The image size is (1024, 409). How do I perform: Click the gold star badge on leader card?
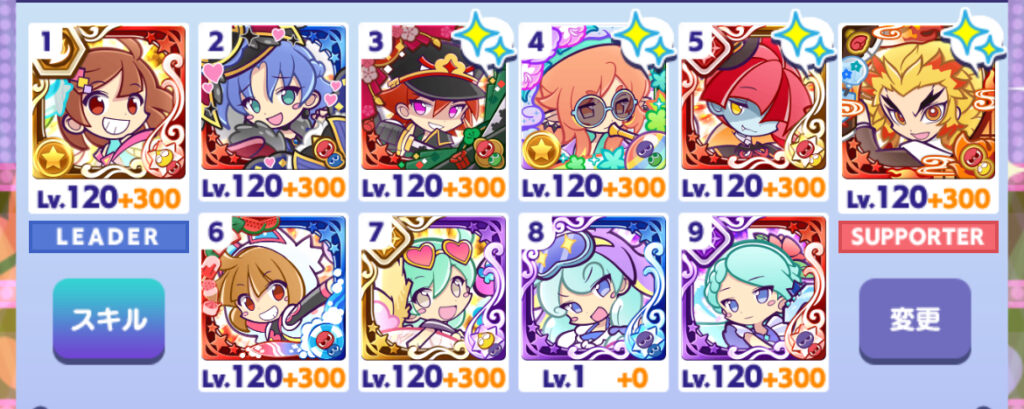click(x=54, y=157)
